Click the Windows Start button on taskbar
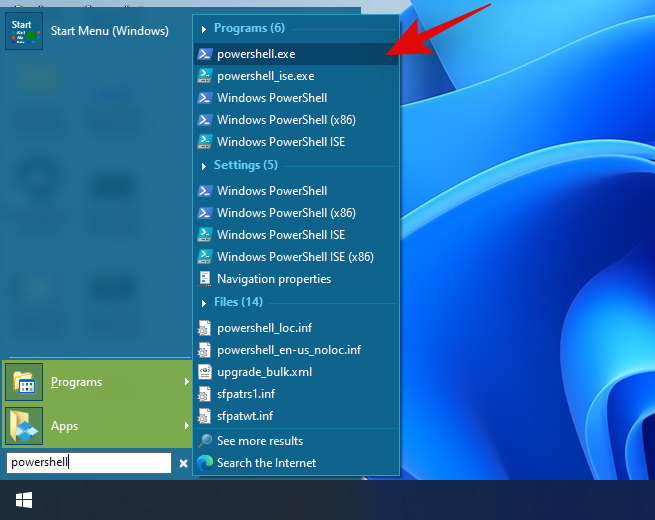 [x=23, y=498]
